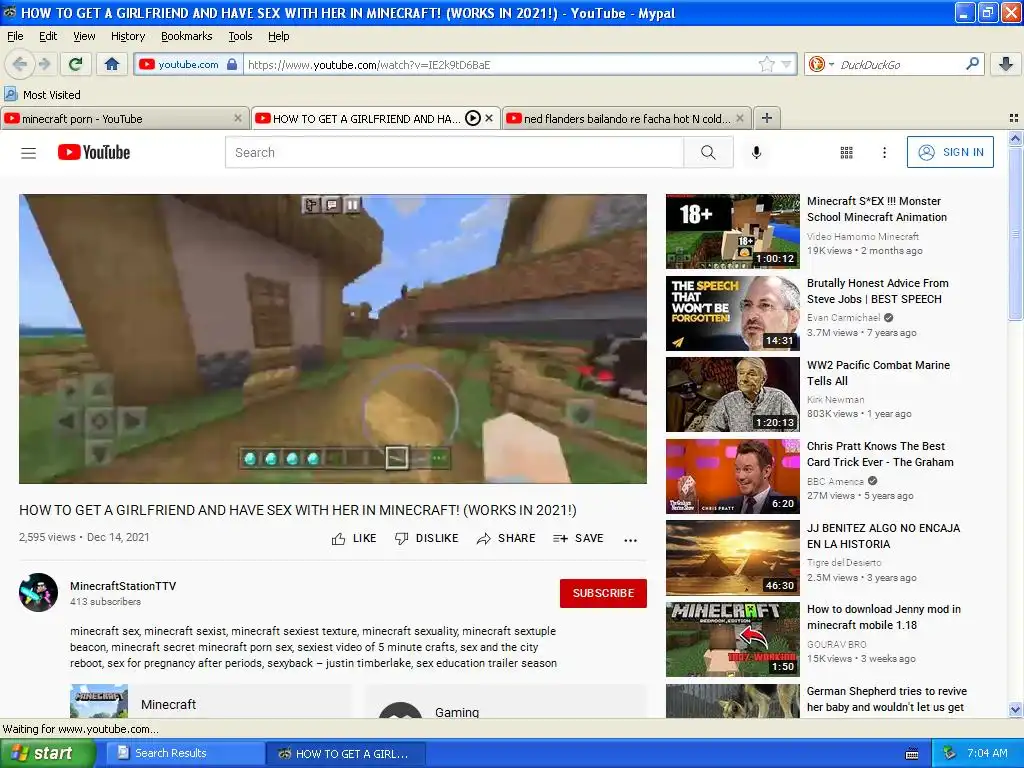The width and height of the screenshot is (1024, 768).
Task: Open the Bookmarks menu
Action: [187, 36]
